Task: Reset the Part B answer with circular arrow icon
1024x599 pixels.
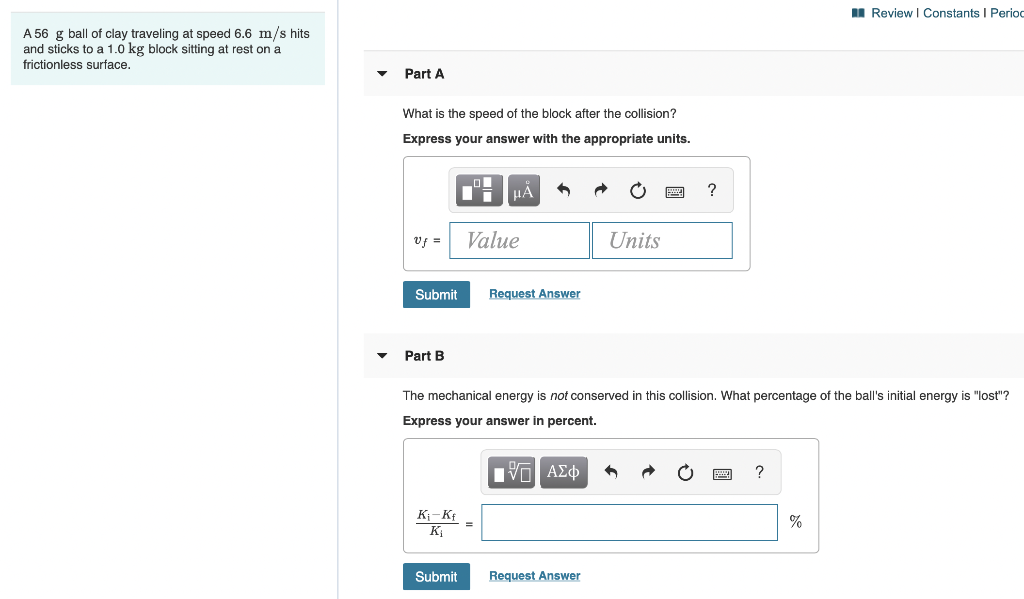Action: pos(685,472)
